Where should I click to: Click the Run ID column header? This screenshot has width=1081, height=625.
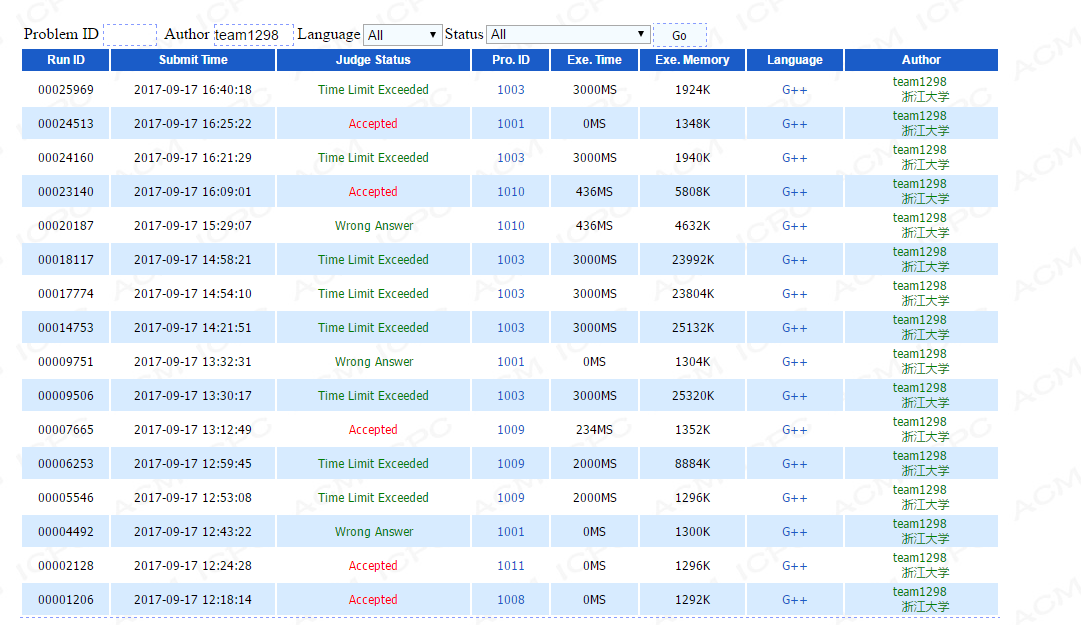(x=66, y=60)
